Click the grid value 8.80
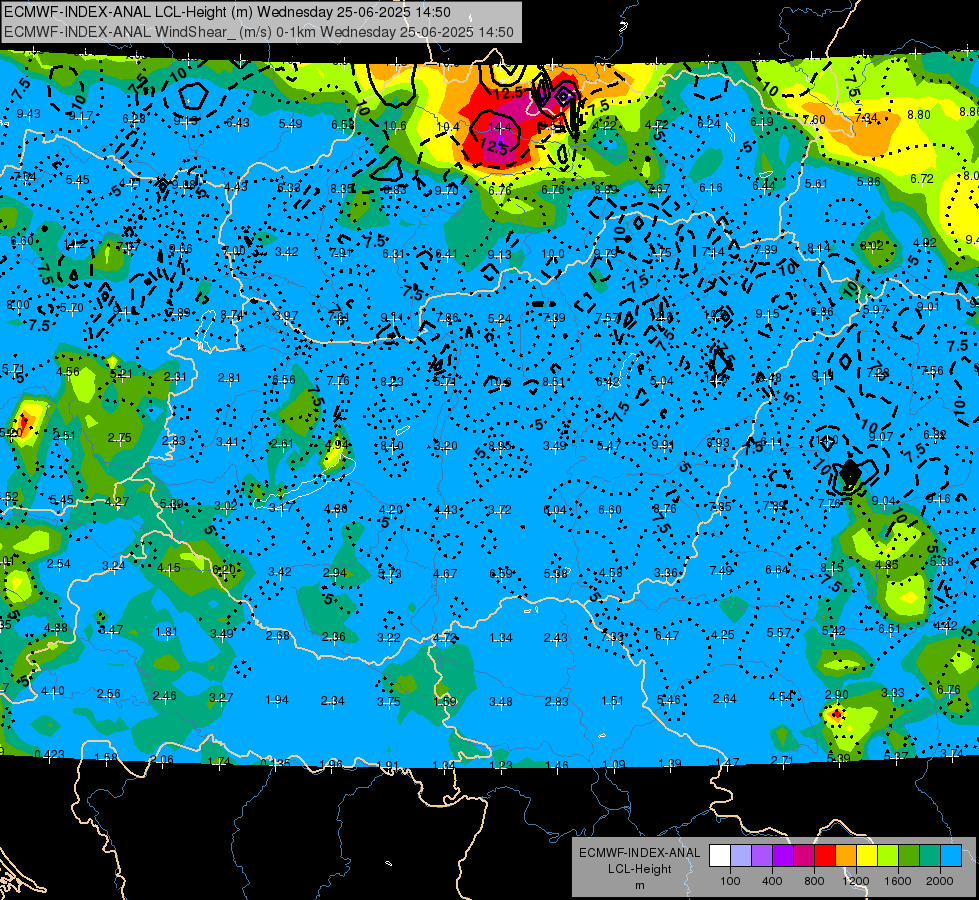 click(918, 115)
